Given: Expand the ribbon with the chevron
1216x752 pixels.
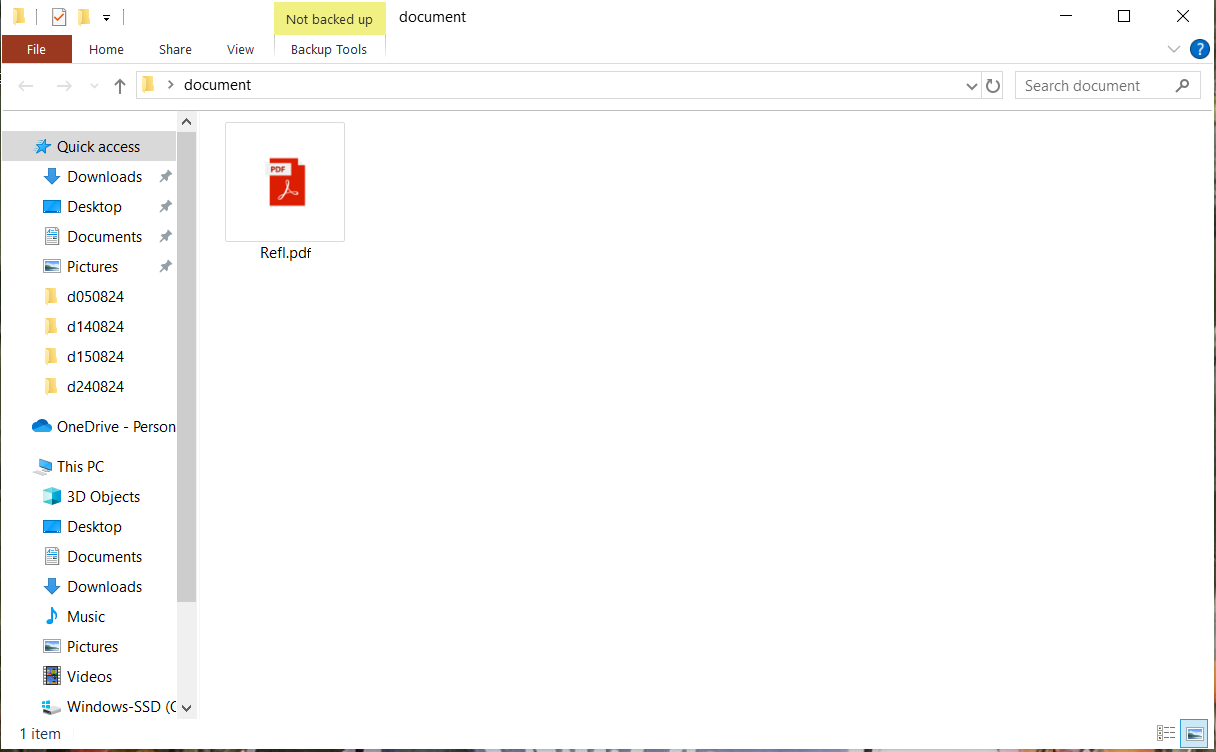Looking at the screenshot, I should point(1174,49).
